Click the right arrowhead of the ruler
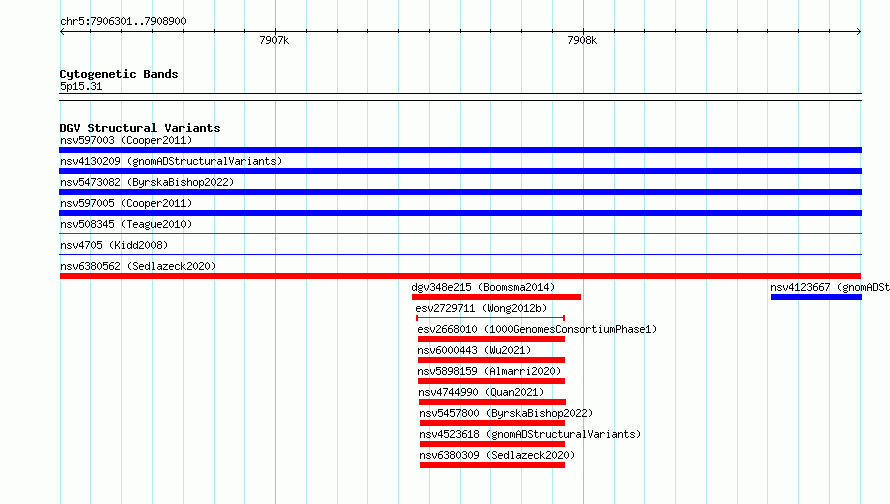Image resolution: width=890 pixels, height=504 pixels. pos(859,31)
